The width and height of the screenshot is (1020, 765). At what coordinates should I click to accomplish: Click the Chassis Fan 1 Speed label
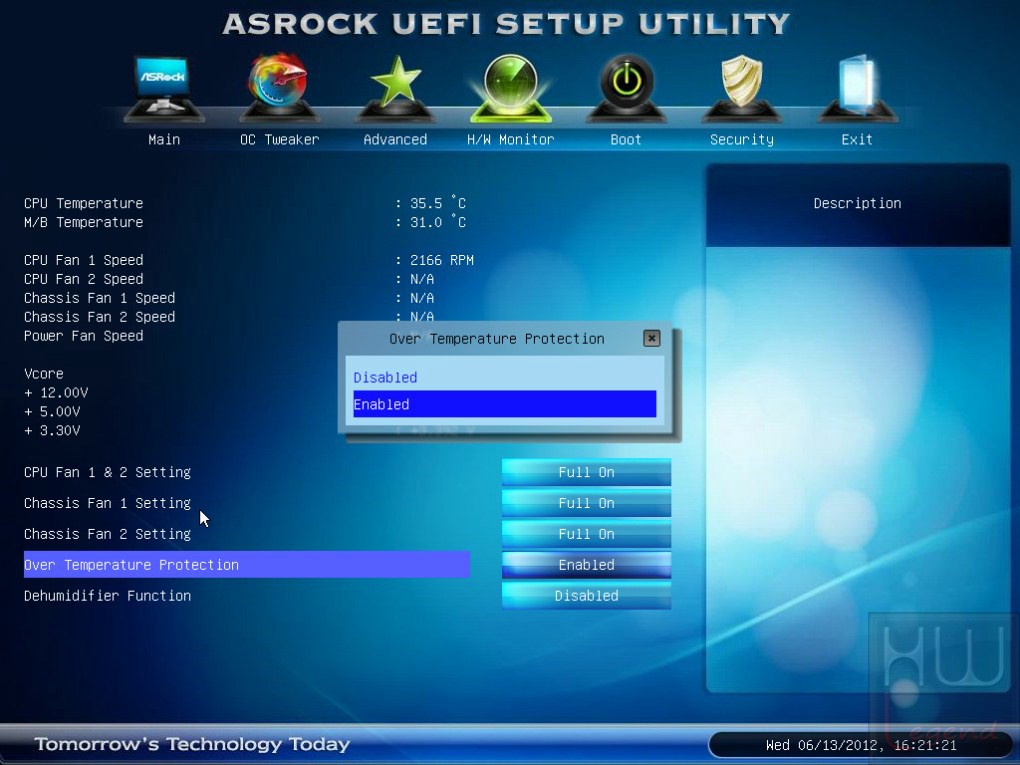tap(100, 298)
